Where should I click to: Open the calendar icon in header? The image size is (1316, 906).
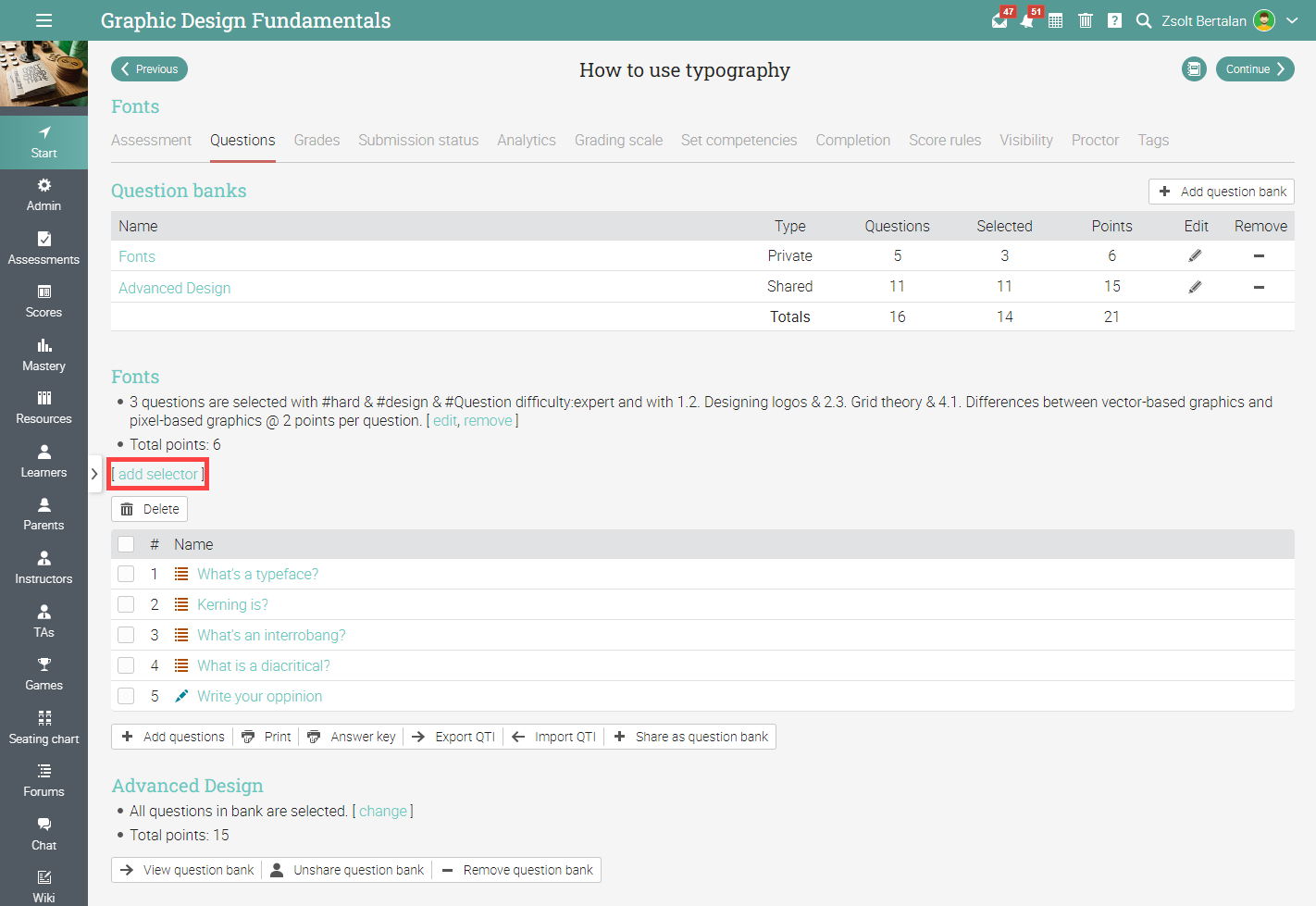coord(1056,20)
